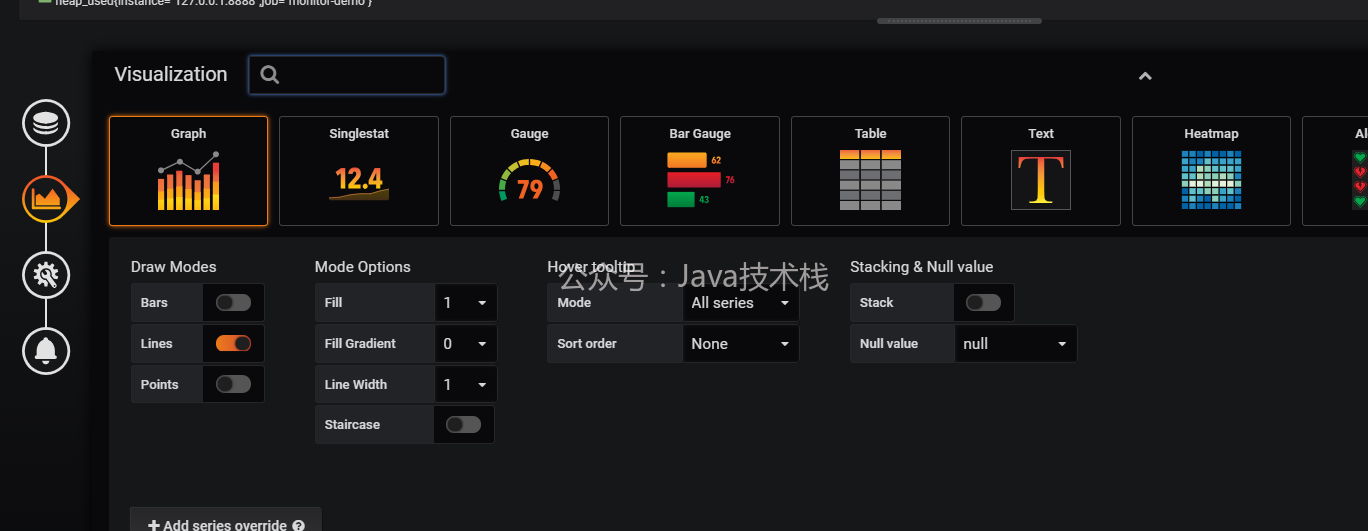This screenshot has height=531, width=1368.
Task: Click the help icon on Add series override
Action: point(299,525)
